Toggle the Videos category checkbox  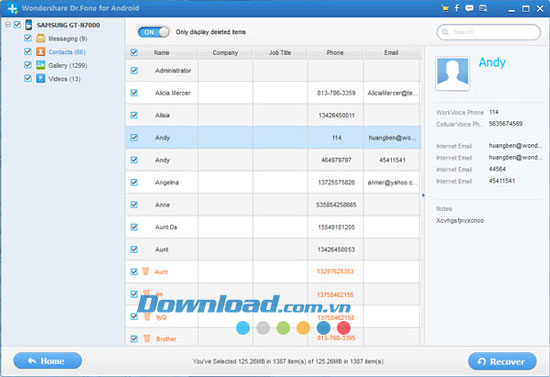[x=28, y=78]
